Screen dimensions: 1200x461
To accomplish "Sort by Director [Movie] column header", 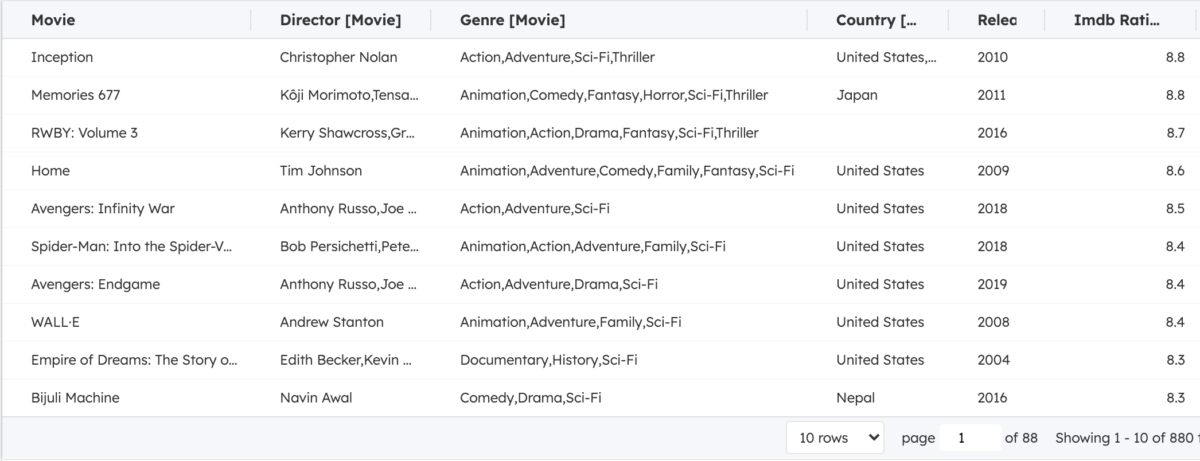I will click(340, 20).
